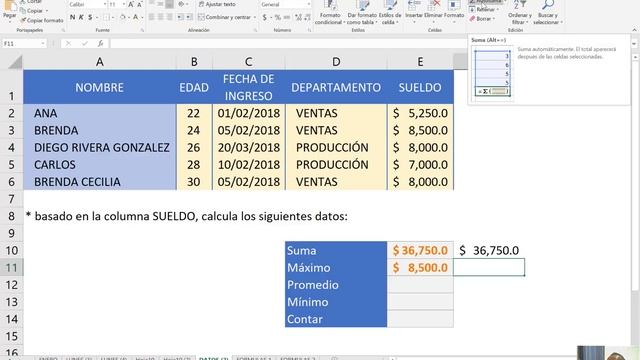Image resolution: width=640 pixels, height=360 pixels.
Task: Click the Pegar paste button
Action: 9,10
